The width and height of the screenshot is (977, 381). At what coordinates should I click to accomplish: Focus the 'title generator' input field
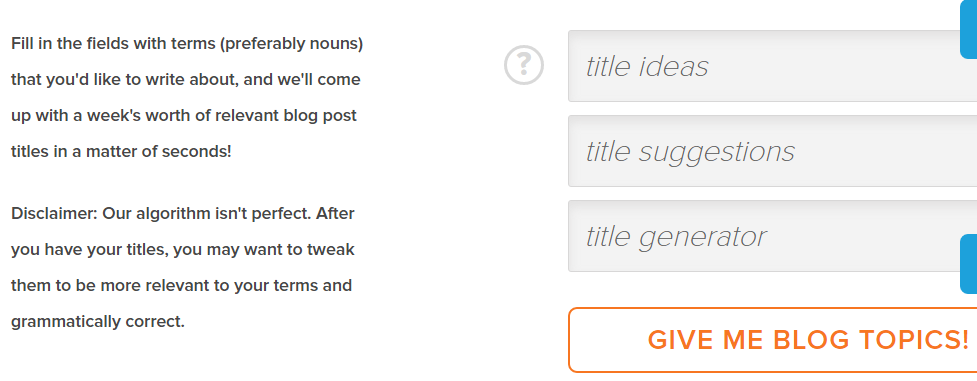773,236
